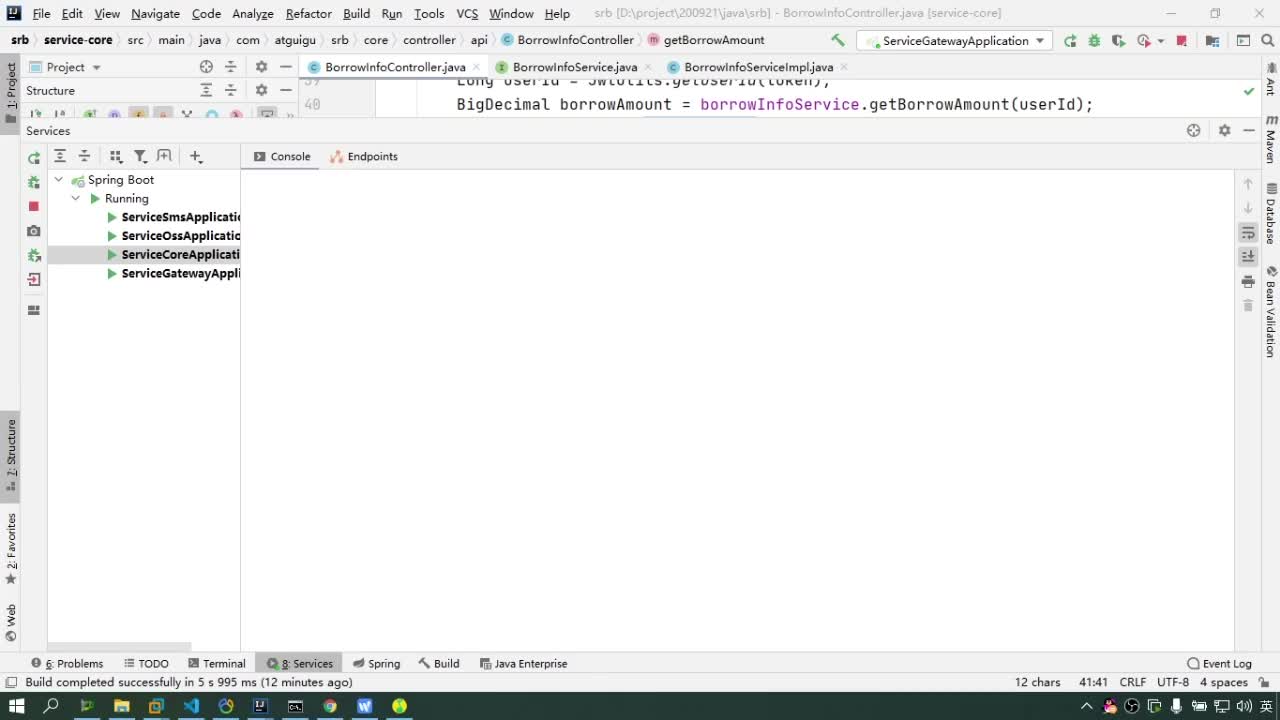
Task: Open the Refactor menu
Action: (x=308, y=14)
